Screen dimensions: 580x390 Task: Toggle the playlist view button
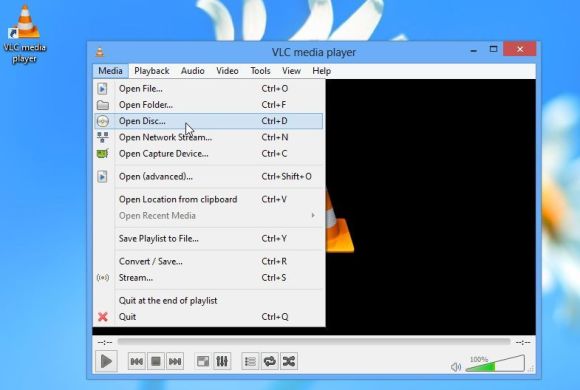pos(250,361)
